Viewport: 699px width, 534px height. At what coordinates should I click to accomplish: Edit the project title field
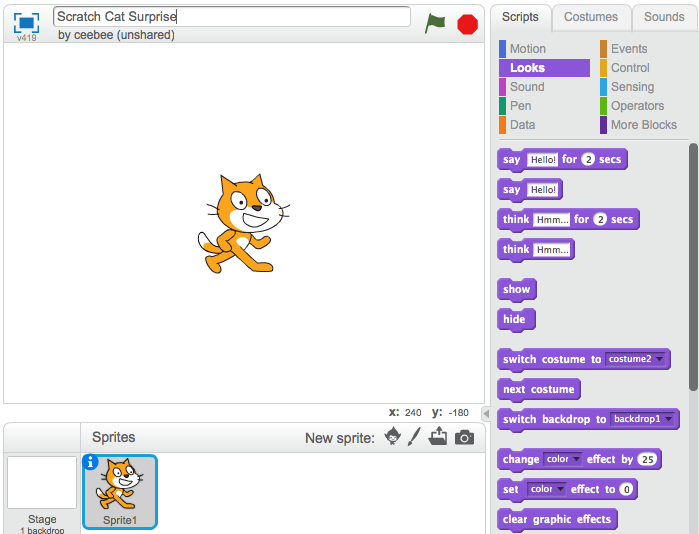coord(232,16)
